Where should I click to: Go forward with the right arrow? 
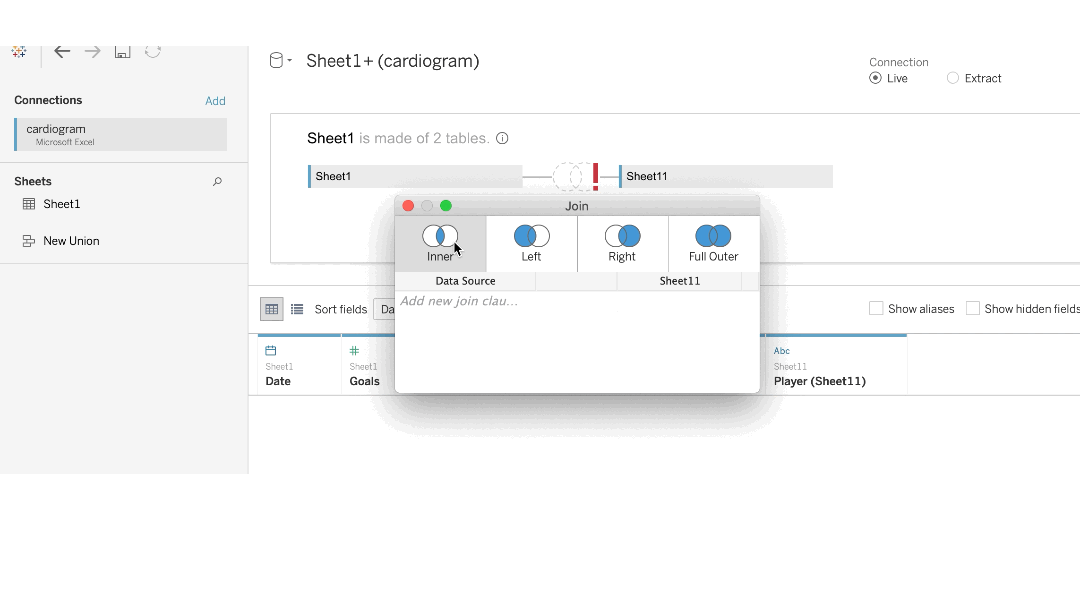[x=92, y=52]
